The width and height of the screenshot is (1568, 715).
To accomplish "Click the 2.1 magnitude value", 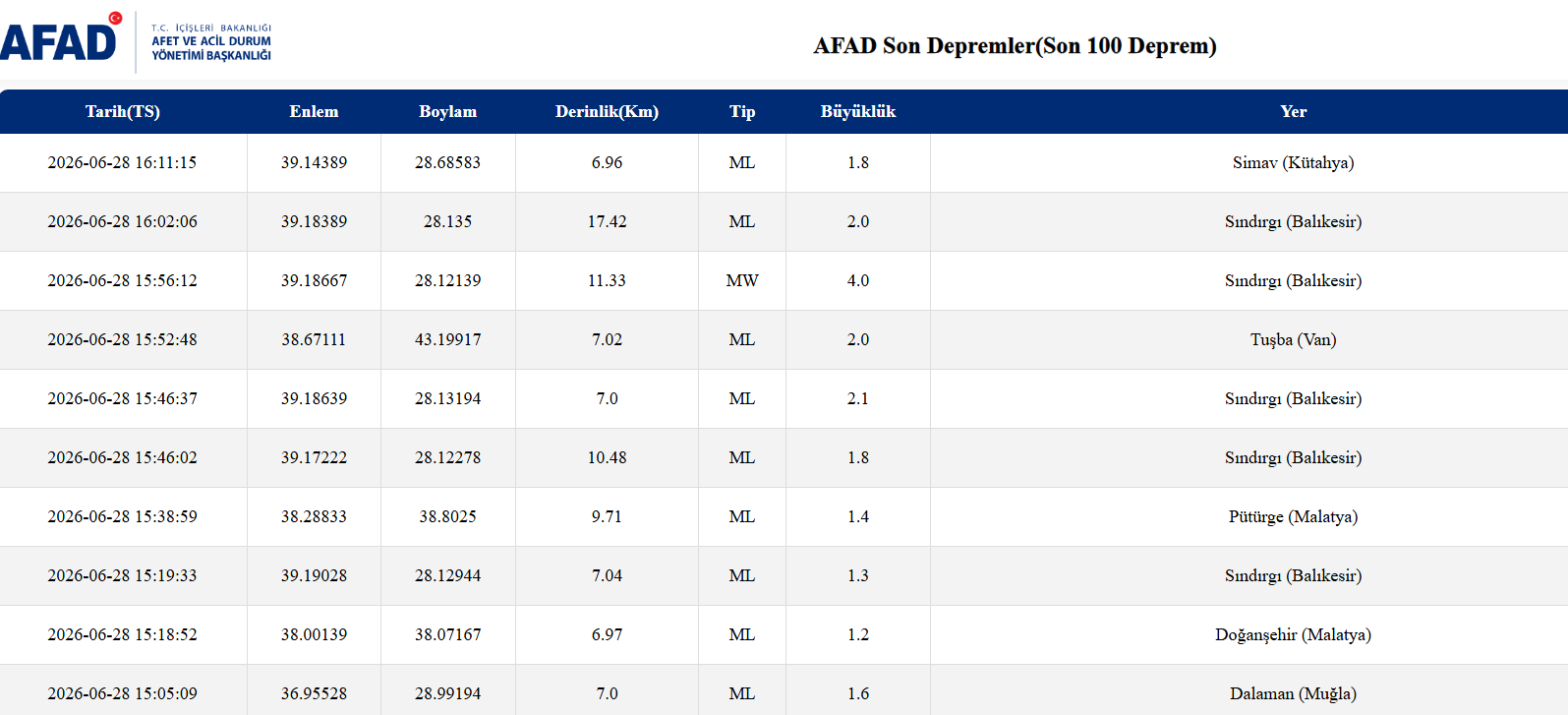I will coord(858,398).
